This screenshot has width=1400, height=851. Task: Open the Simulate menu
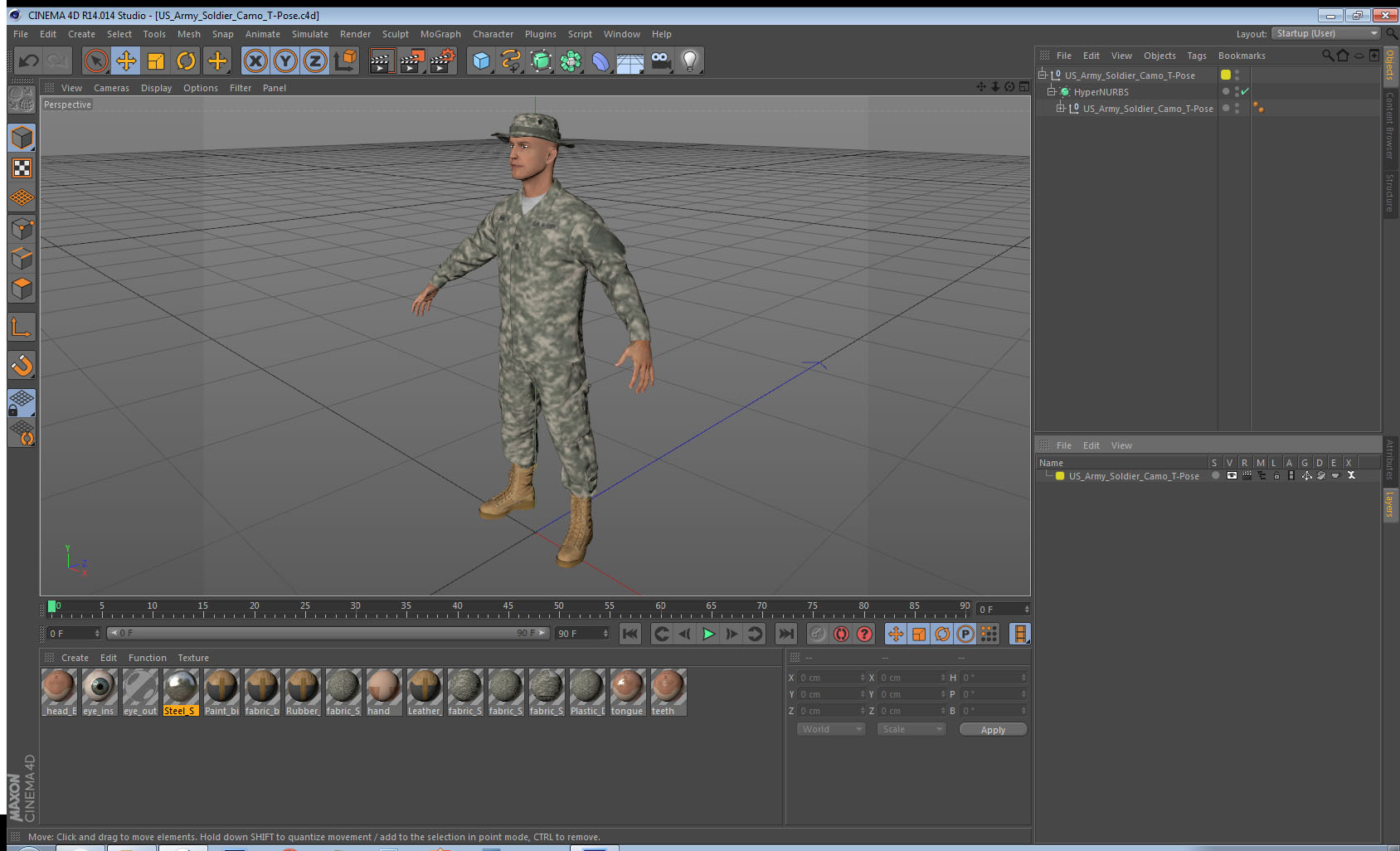point(309,34)
